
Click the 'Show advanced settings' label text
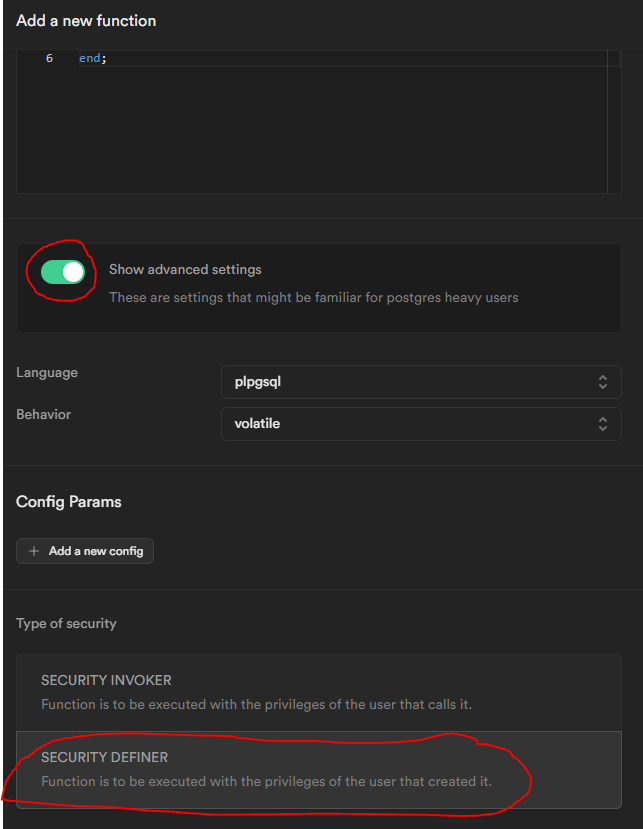pos(185,270)
